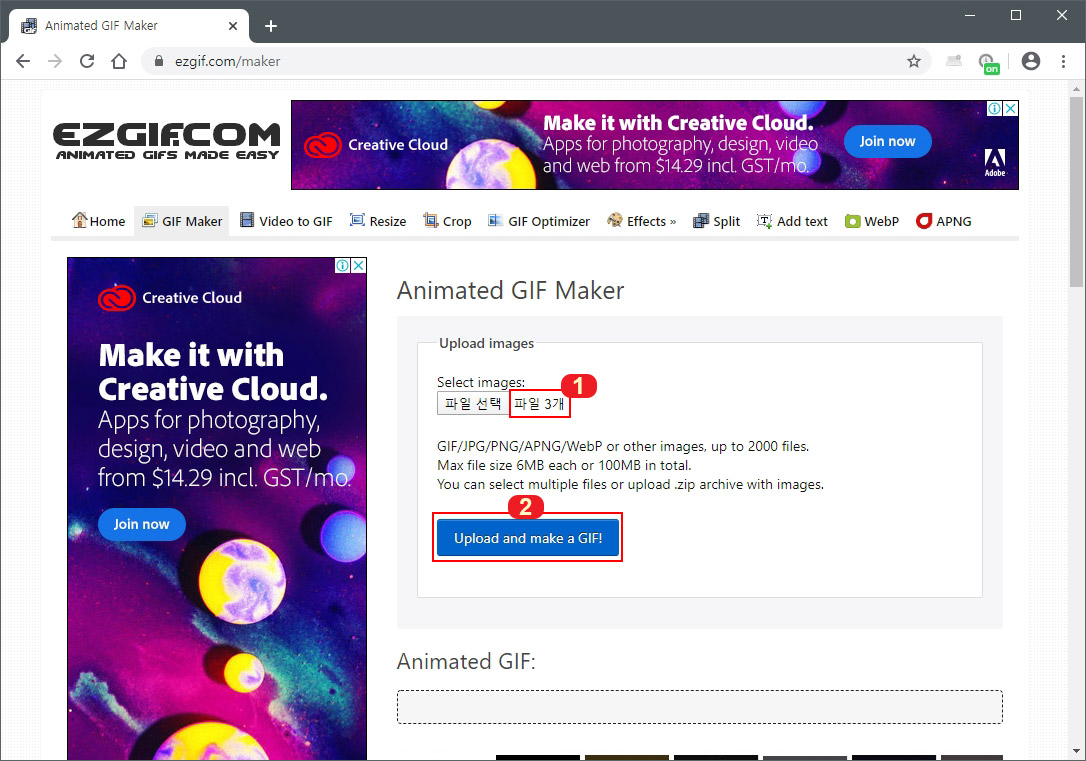This screenshot has height=761, width=1086.
Task: Close the left sidebar ad
Action: (x=359, y=265)
